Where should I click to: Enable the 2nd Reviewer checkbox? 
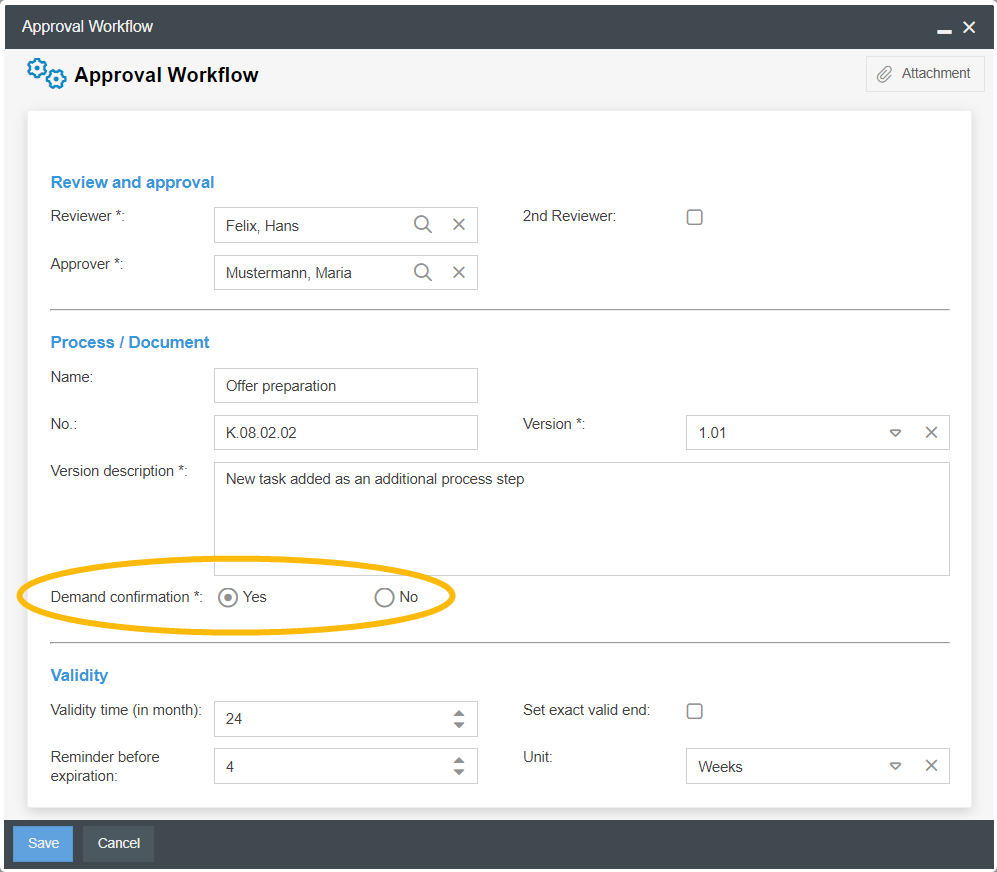(695, 217)
